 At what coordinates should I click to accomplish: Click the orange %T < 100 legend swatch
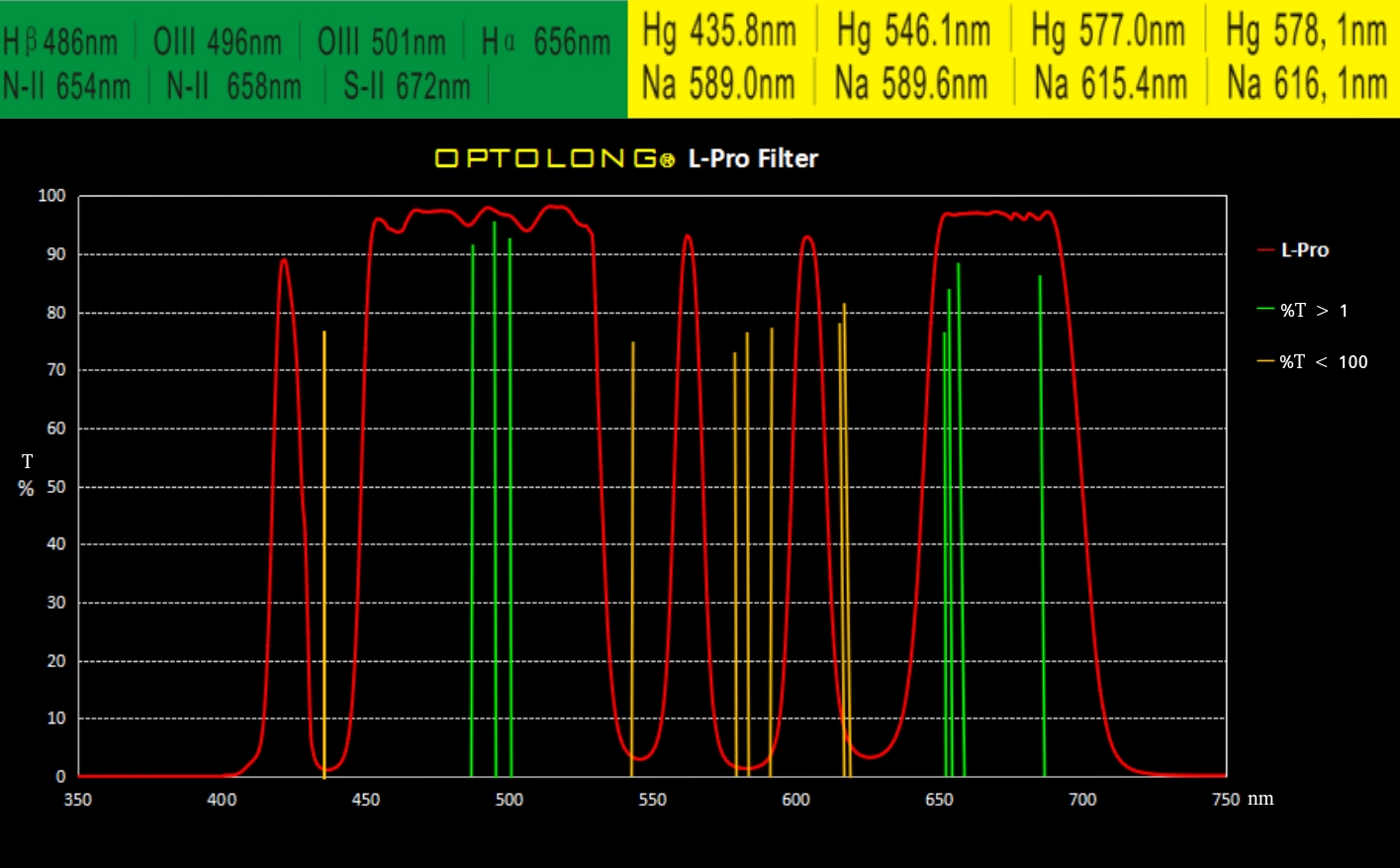[1265, 362]
